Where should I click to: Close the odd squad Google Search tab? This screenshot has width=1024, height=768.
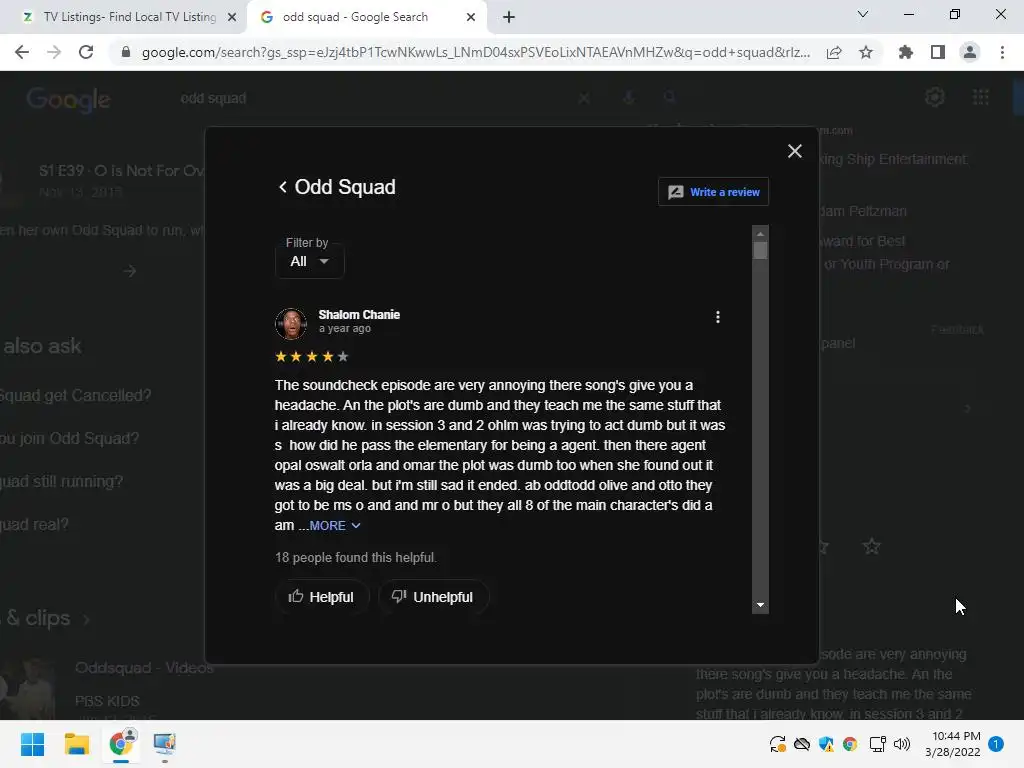[471, 18]
